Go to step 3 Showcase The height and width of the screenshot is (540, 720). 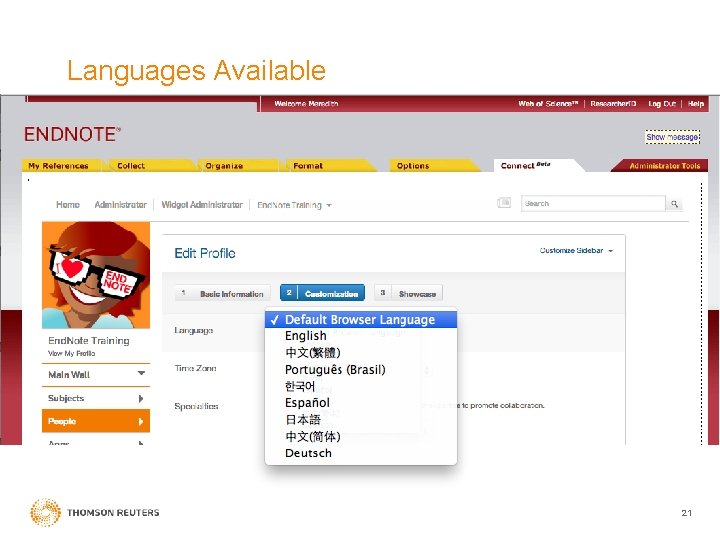tap(409, 293)
